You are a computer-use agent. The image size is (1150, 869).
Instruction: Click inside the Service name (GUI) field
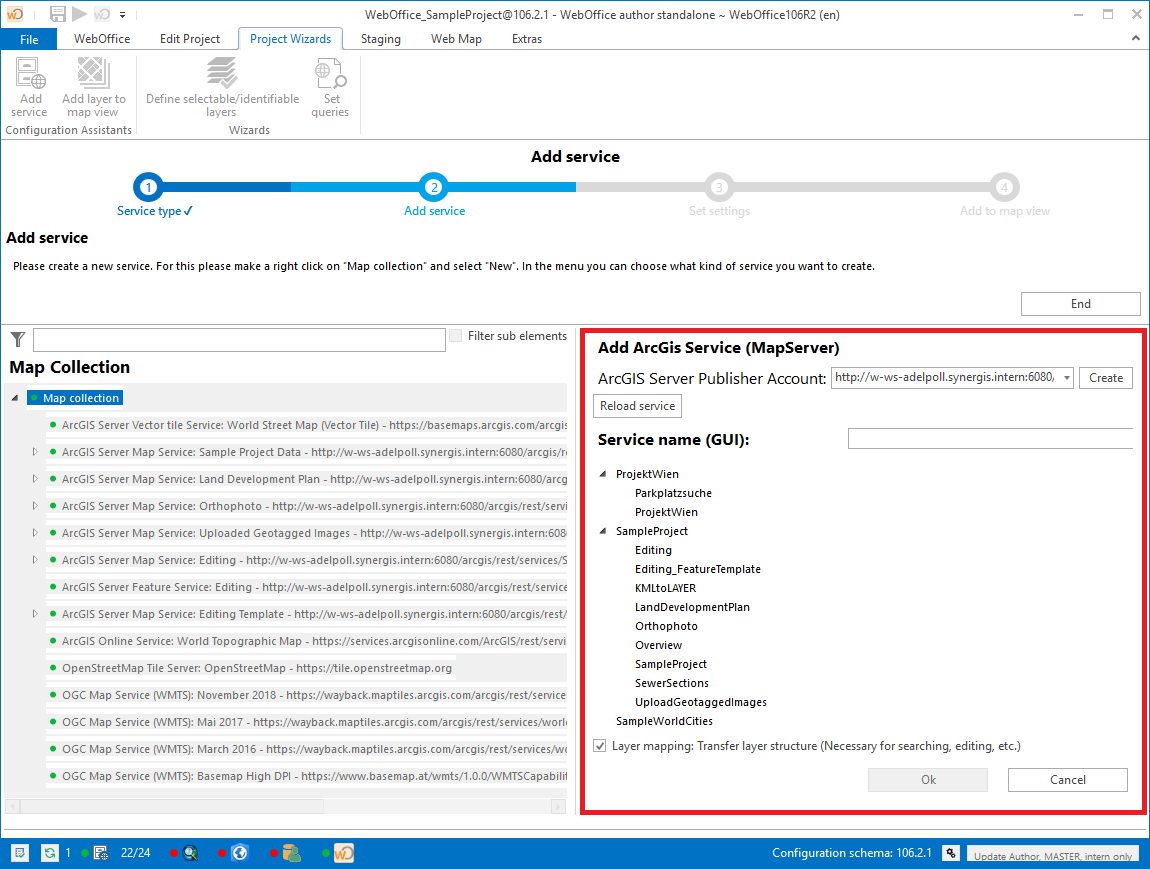pyautogui.click(x=989, y=438)
